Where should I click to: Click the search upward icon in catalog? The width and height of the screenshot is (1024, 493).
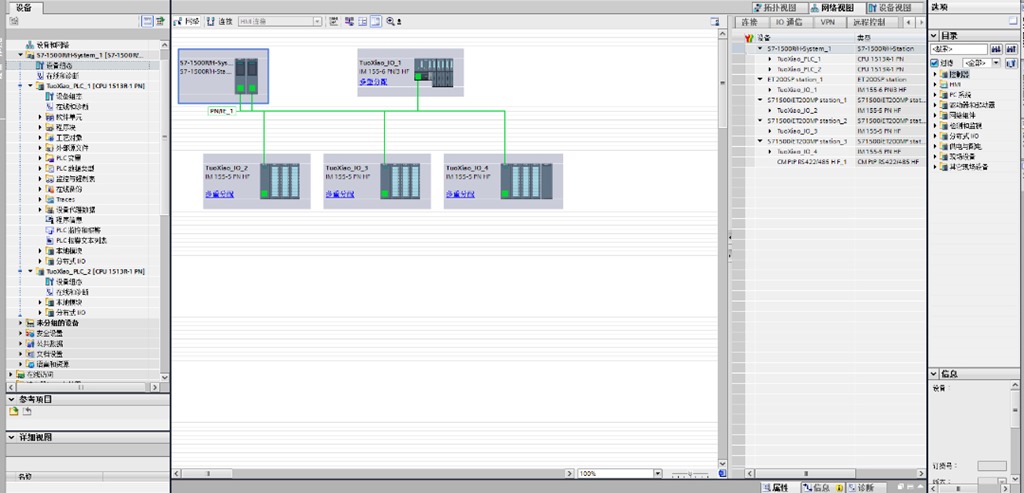tap(1011, 49)
